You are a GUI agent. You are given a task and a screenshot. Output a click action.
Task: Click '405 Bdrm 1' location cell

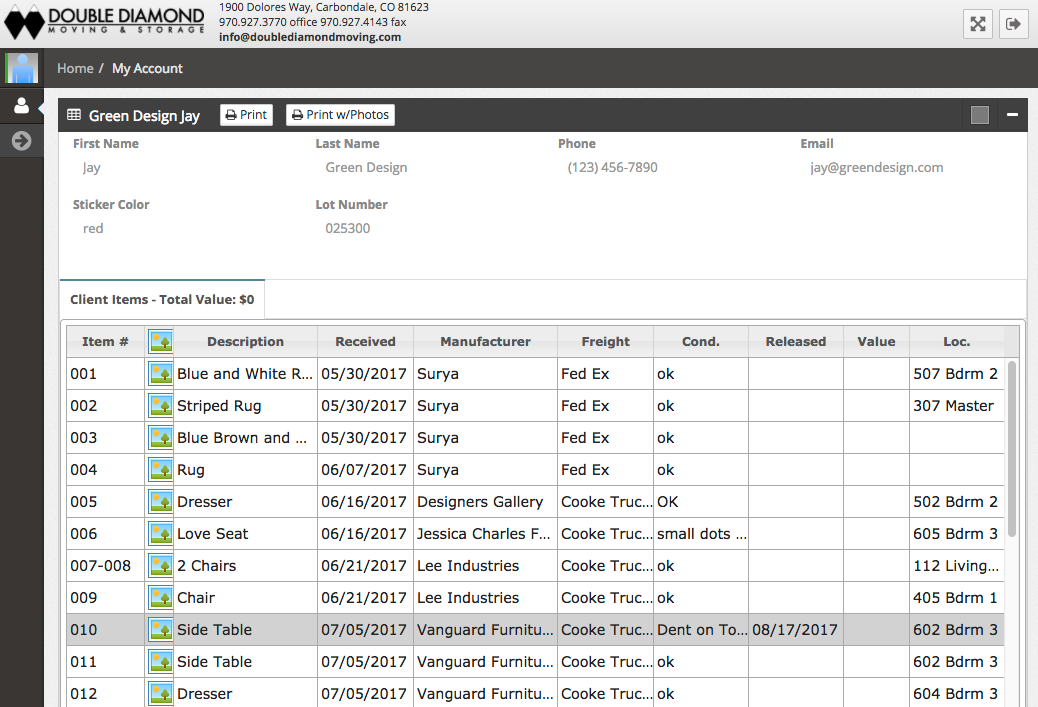pos(957,598)
